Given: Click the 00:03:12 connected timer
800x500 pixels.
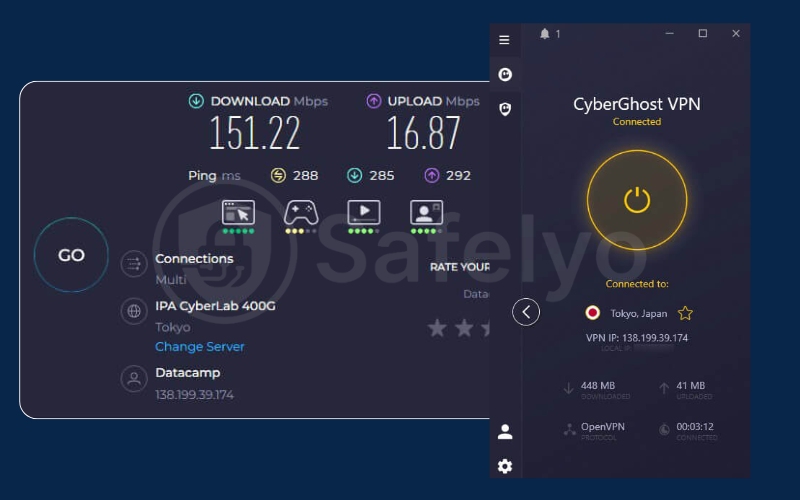Looking at the screenshot, I should tap(695, 427).
